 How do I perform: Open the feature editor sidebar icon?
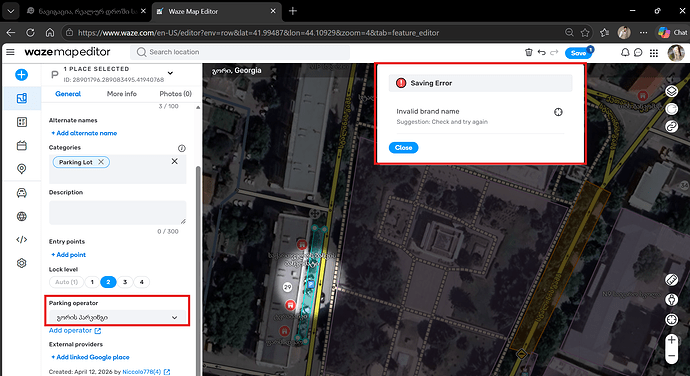pos(22,98)
